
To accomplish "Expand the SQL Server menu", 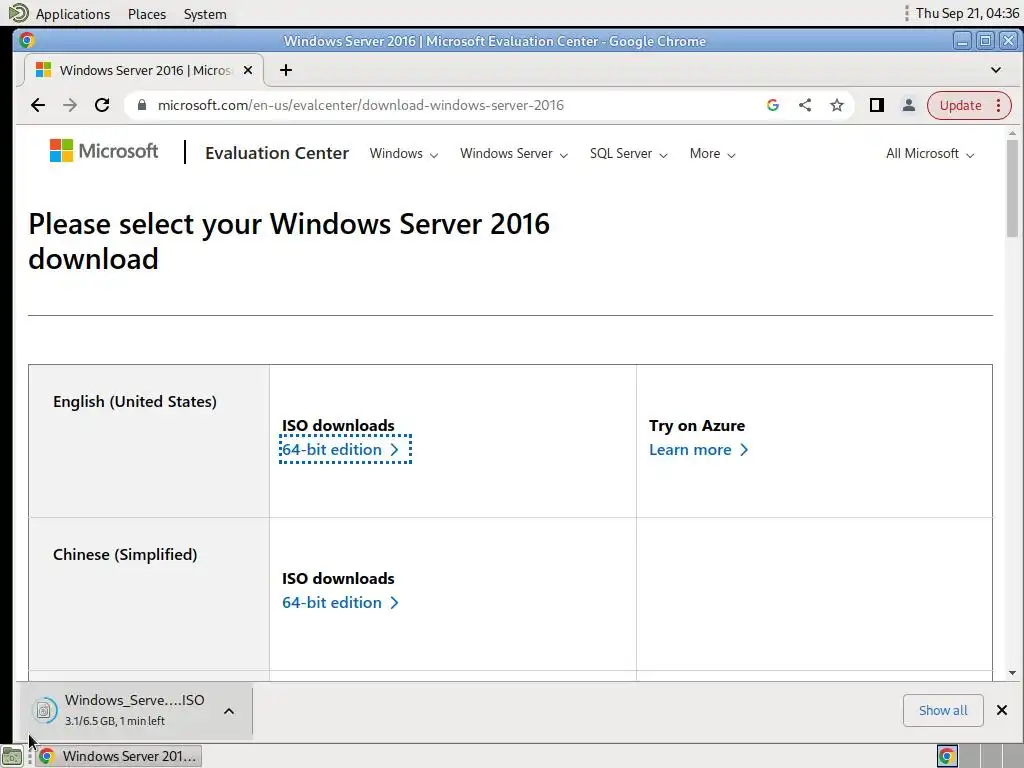I will coord(628,153).
